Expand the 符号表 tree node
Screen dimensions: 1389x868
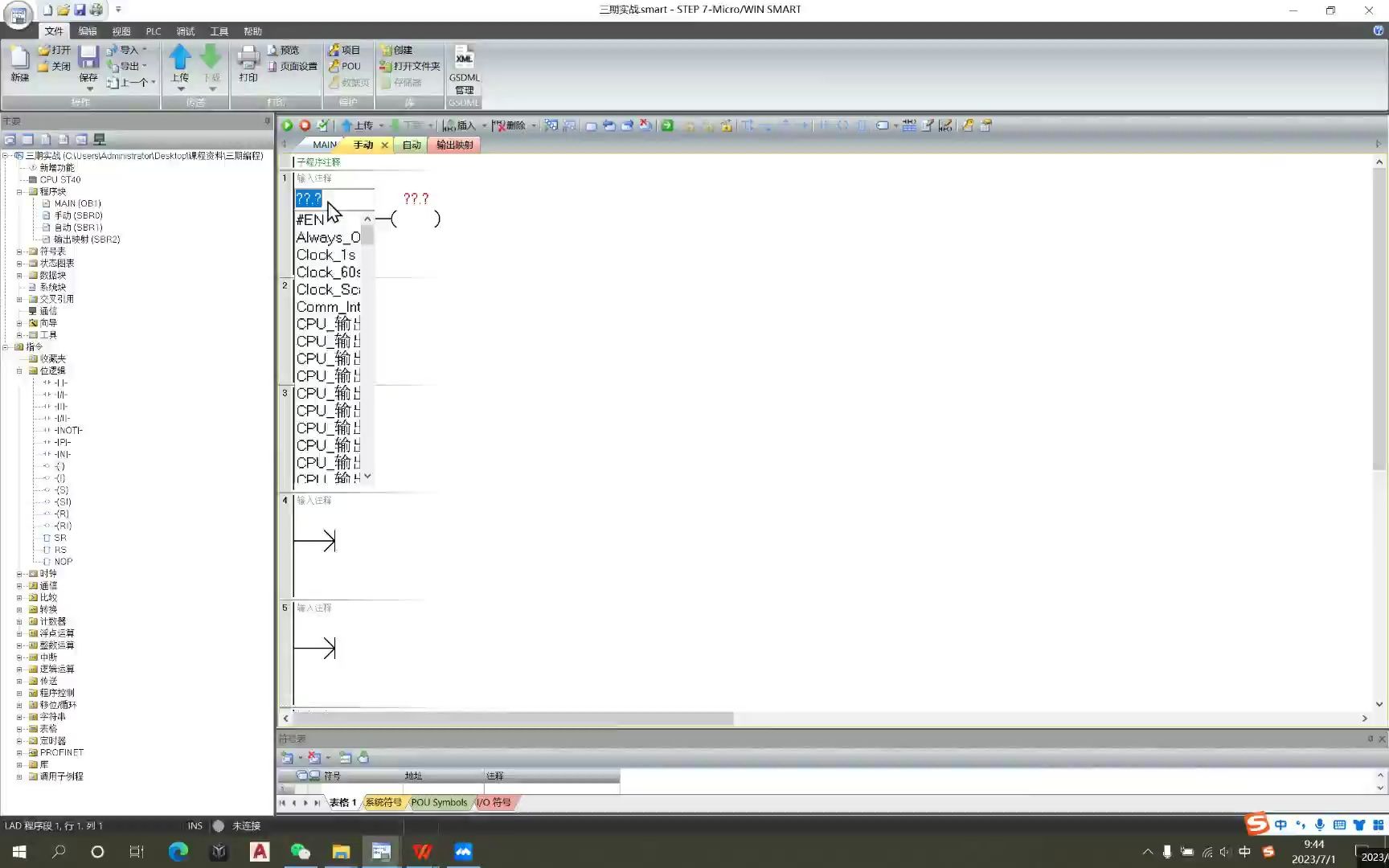tap(19, 252)
